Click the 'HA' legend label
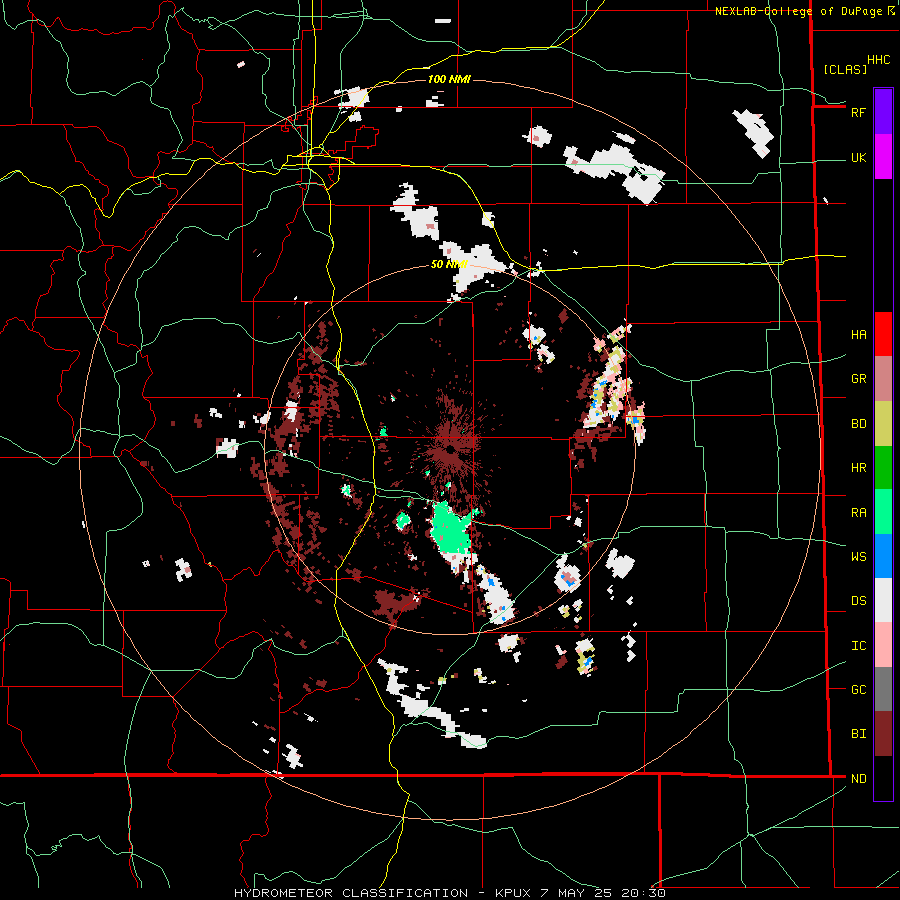 858,334
